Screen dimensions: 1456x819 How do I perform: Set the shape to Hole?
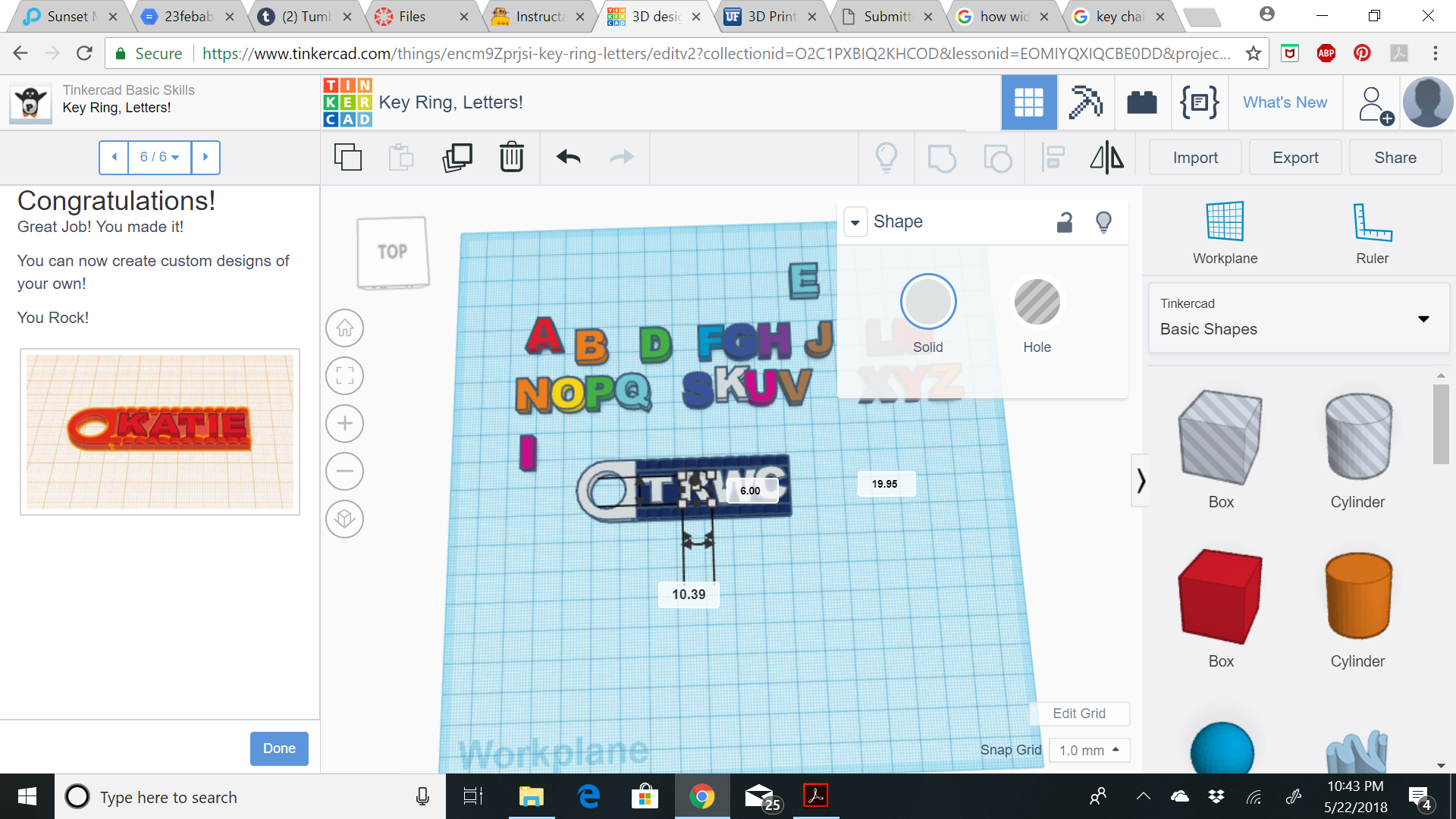coord(1037,302)
